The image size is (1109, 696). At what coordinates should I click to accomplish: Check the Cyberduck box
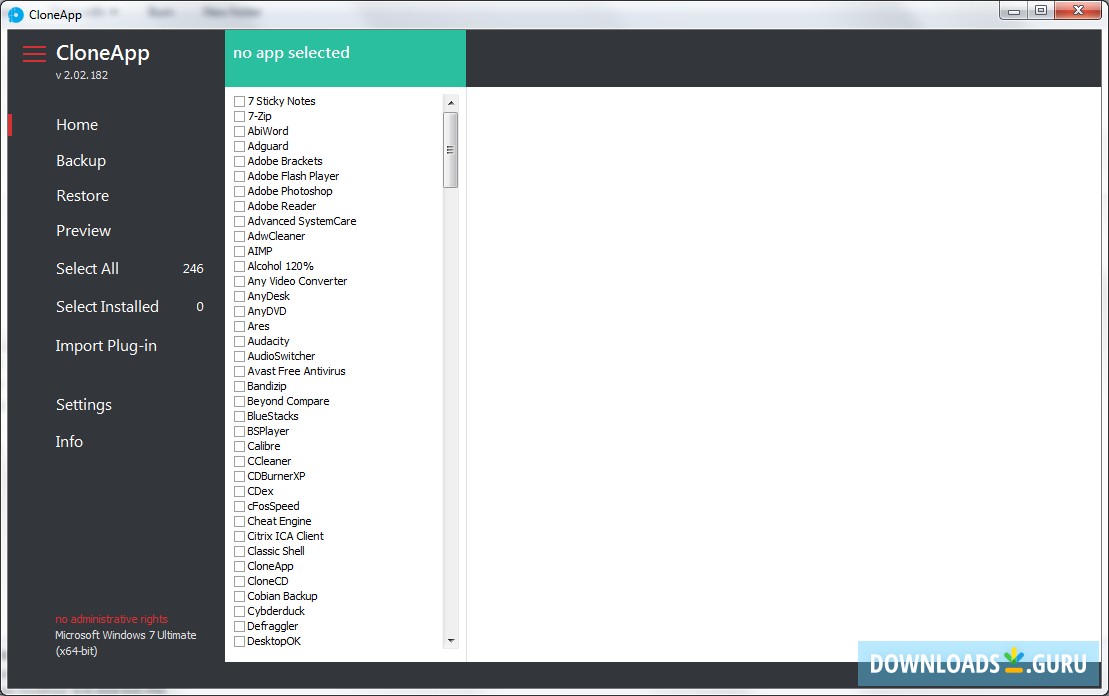(239, 612)
